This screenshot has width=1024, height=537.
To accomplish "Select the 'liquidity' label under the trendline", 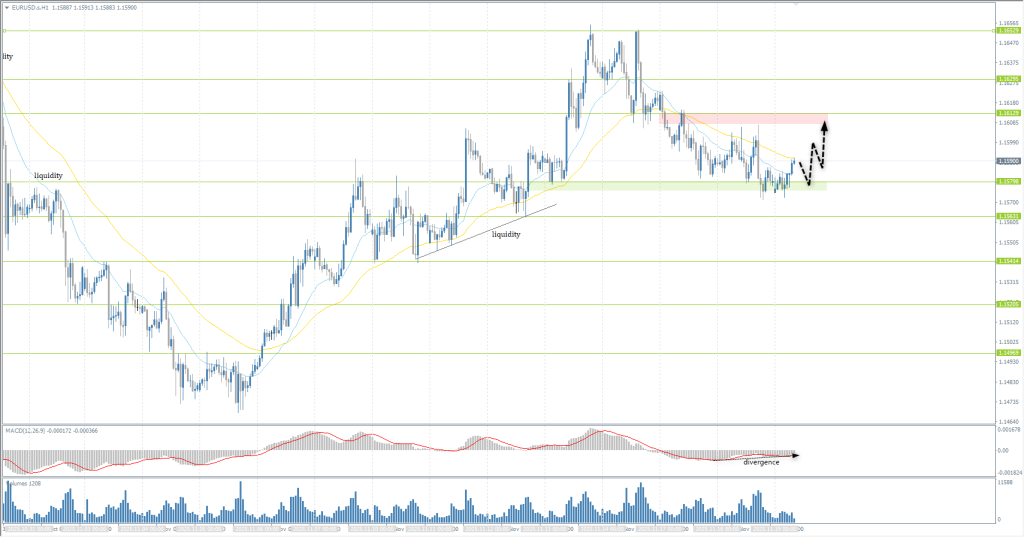I will tap(506, 234).
